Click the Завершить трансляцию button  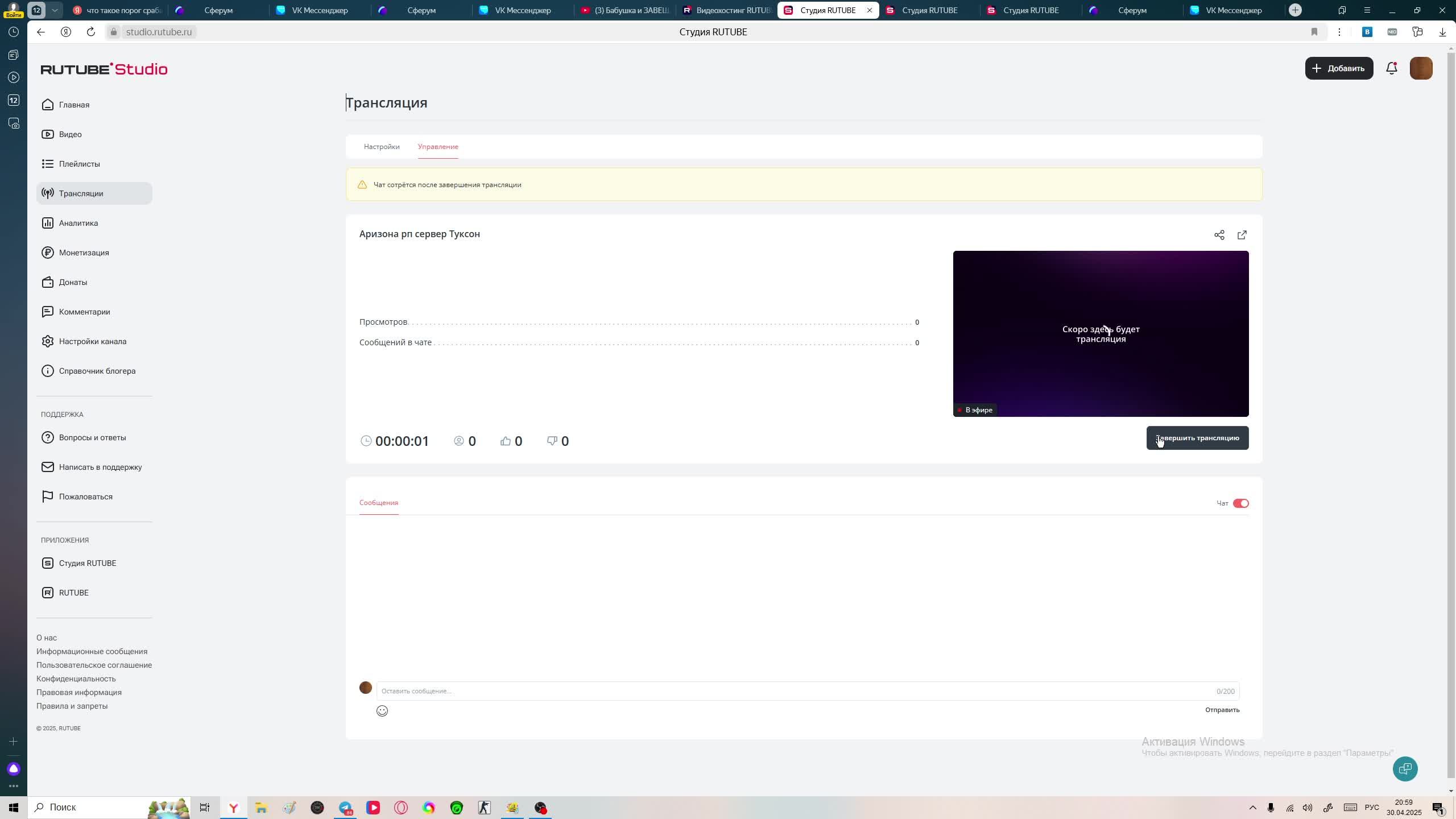[x=1197, y=438]
